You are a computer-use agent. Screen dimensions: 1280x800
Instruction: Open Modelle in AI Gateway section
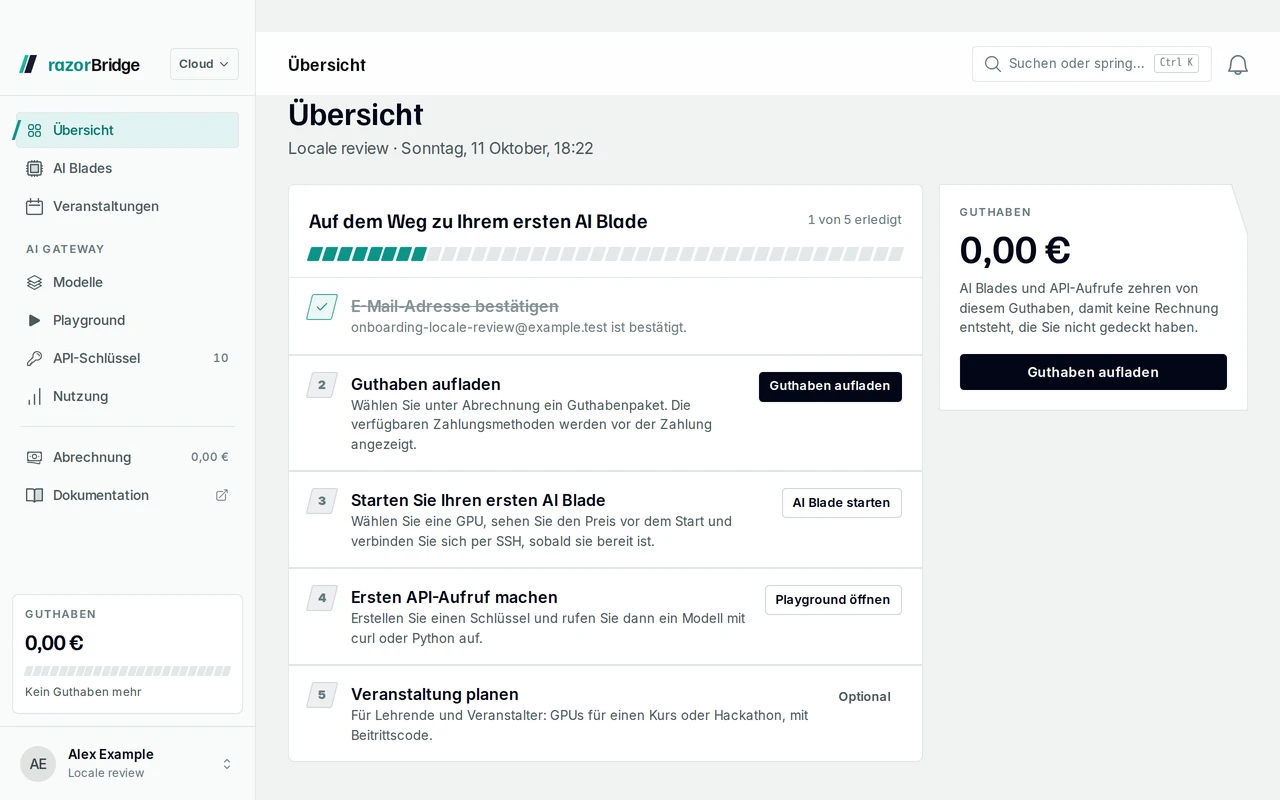(127, 282)
